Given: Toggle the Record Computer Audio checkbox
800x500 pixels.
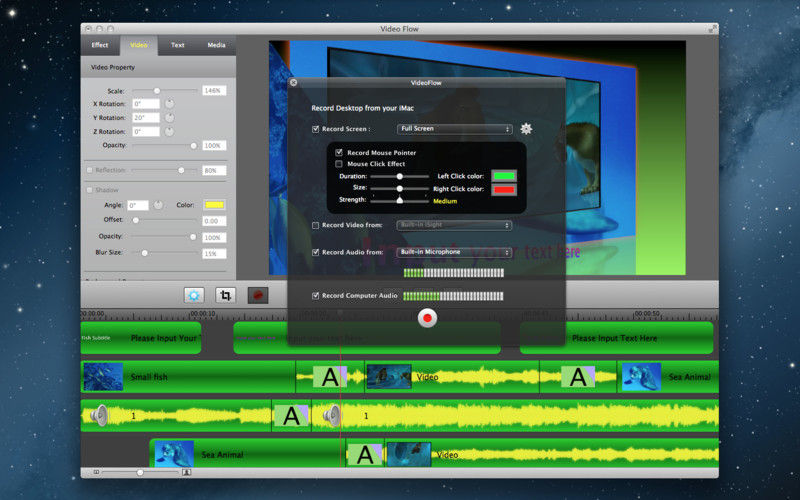Looking at the screenshot, I should tap(315, 295).
